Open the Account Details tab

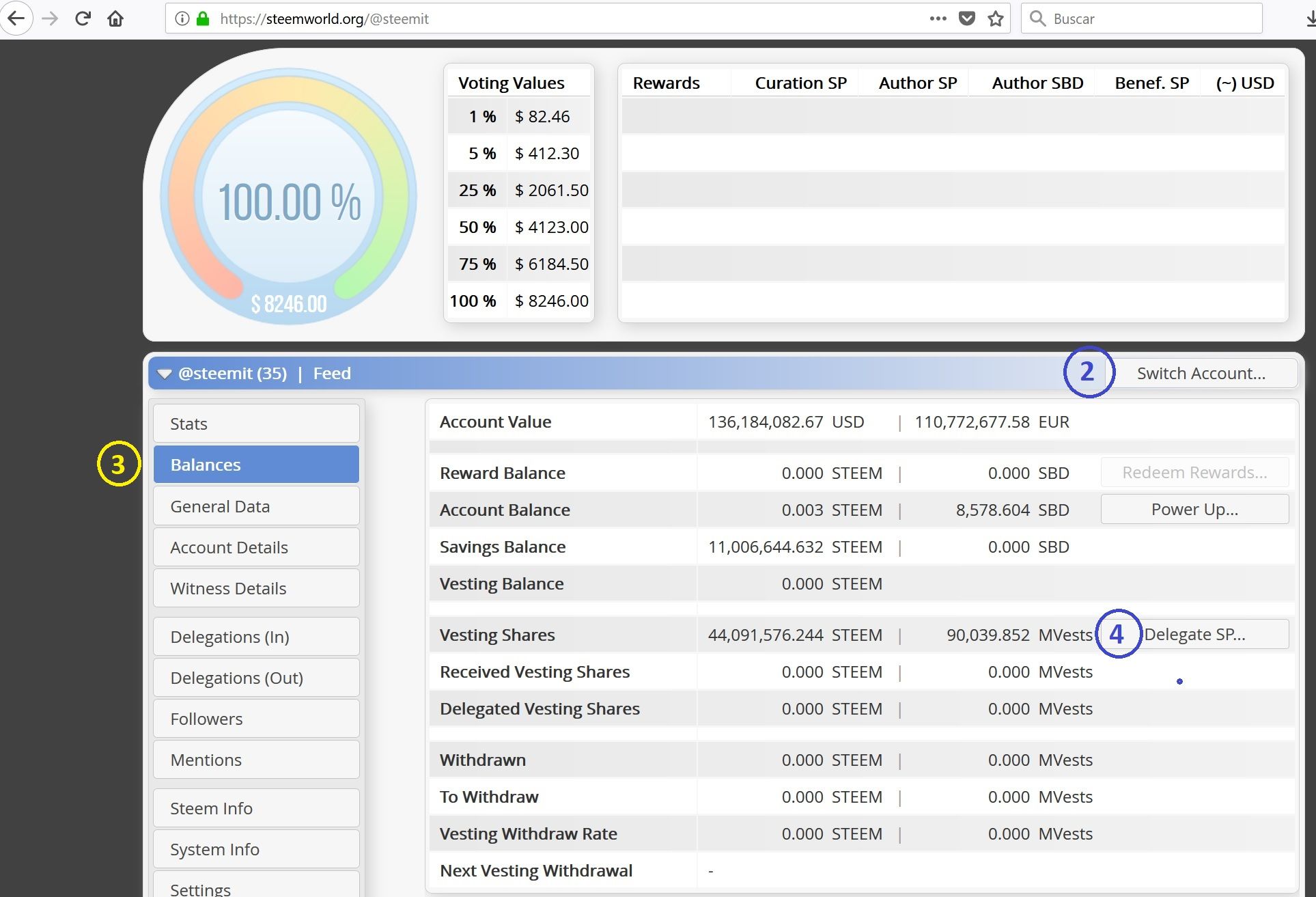(256, 547)
